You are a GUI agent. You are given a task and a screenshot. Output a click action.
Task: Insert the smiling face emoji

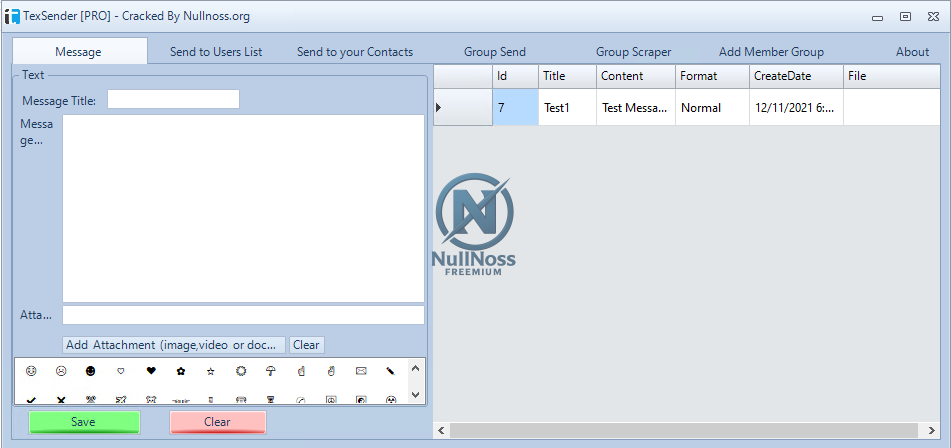31,371
